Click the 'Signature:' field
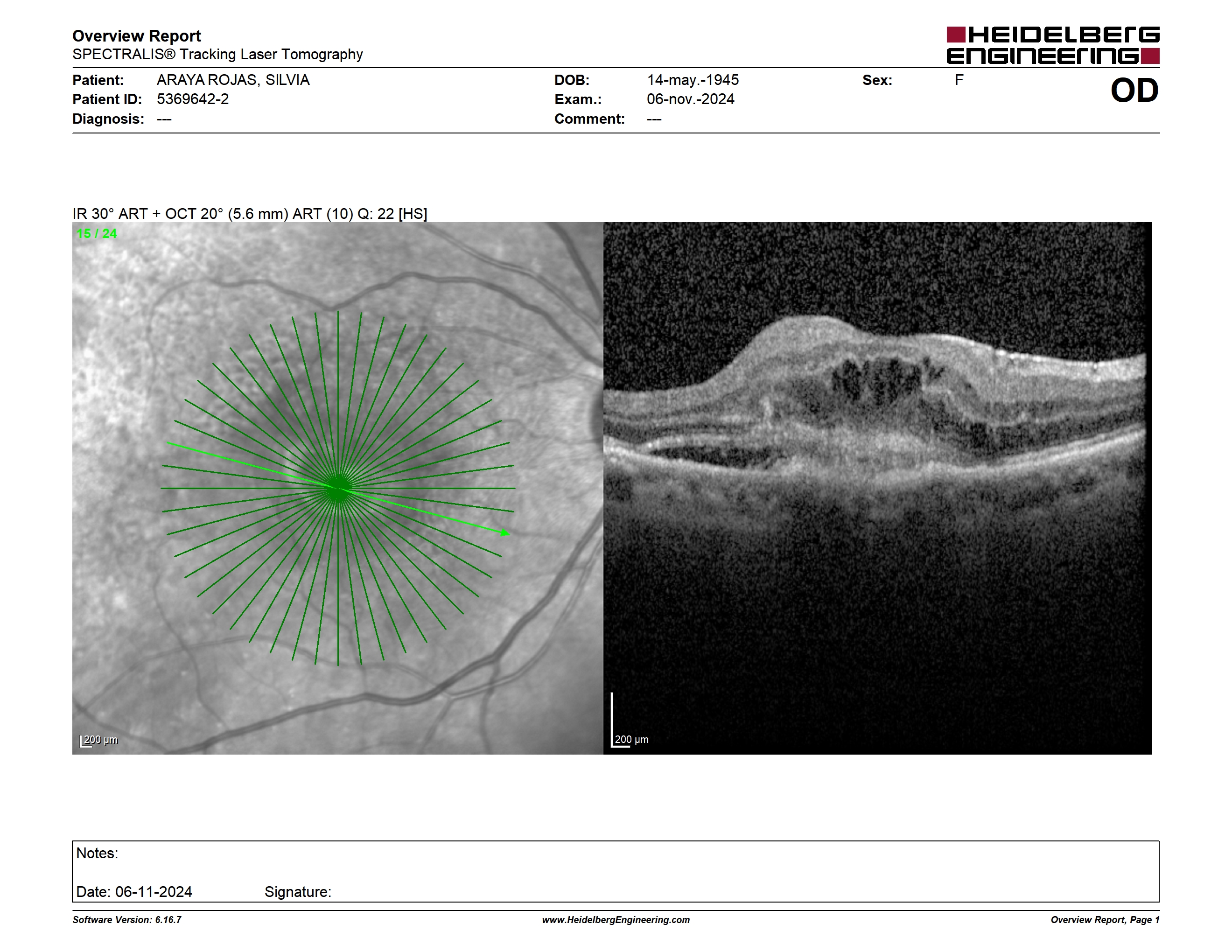This screenshot has width=1232, height=952. pyautogui.click(x=298, y=892)
